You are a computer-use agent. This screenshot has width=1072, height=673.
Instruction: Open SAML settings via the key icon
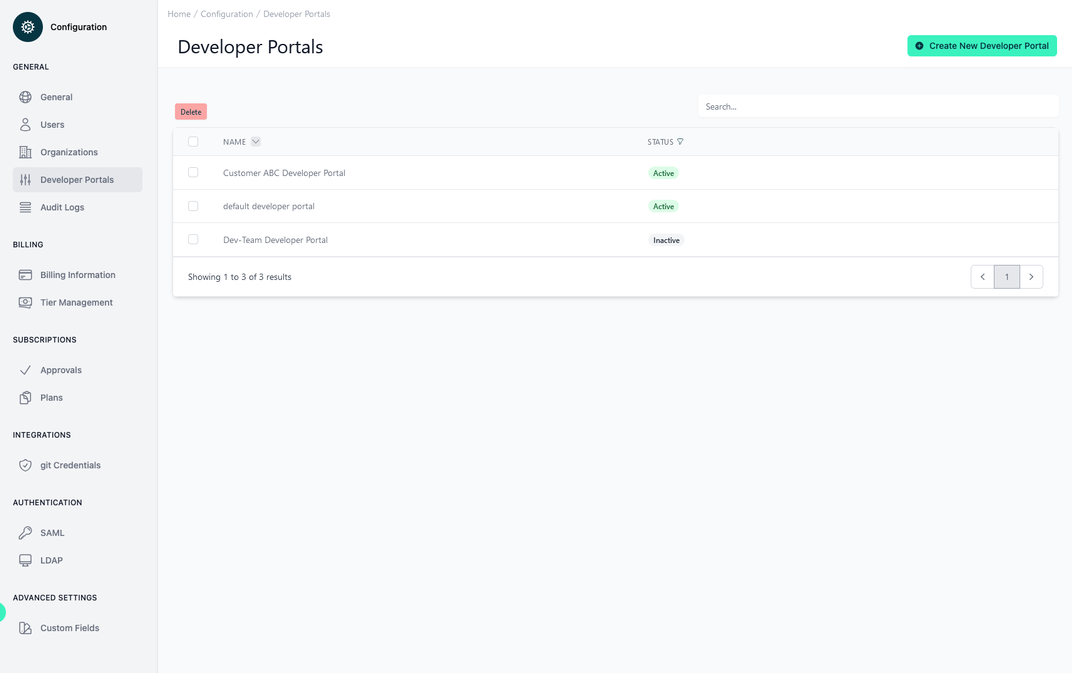25,532
